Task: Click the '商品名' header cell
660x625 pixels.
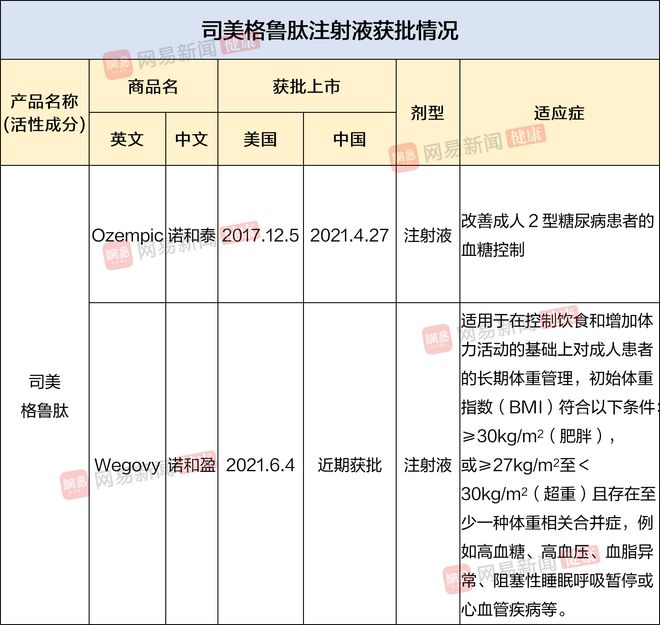Action: point(153,87)
